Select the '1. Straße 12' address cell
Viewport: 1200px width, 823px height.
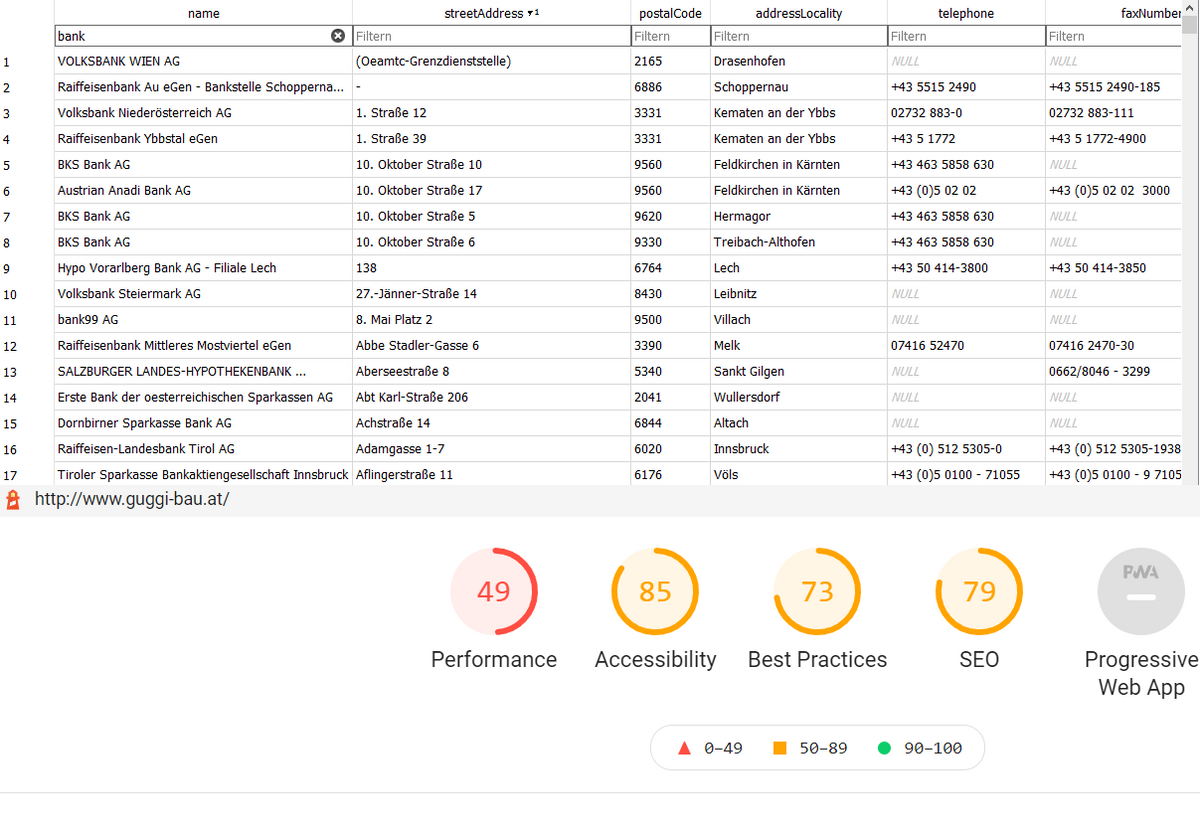tap(491, 113)
